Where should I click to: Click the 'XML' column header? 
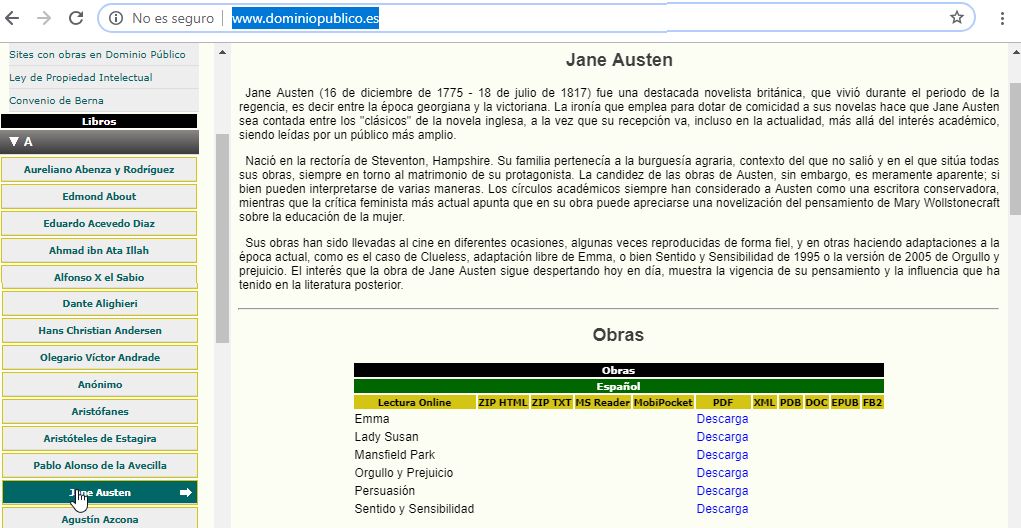point(764,402)
